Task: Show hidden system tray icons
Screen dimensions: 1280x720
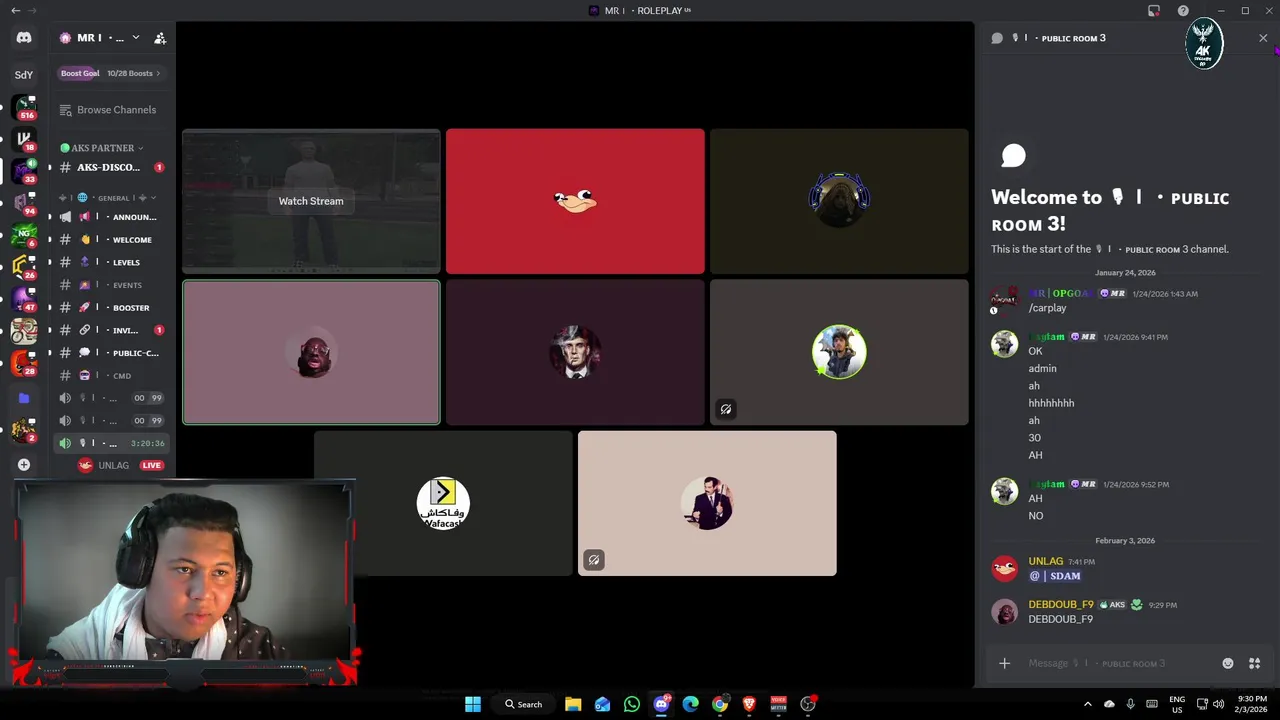Action: pyautogui.click(x=1088, y=704)
